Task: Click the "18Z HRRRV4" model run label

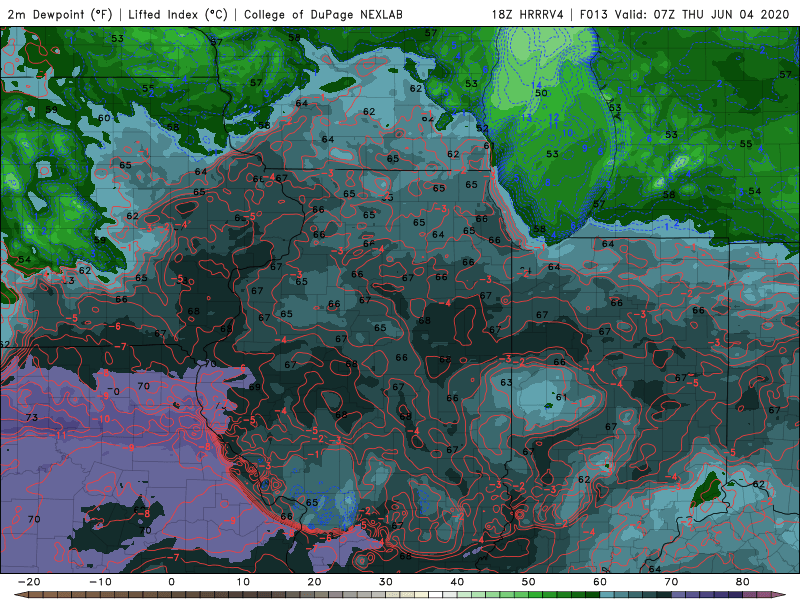Action: 528,14
